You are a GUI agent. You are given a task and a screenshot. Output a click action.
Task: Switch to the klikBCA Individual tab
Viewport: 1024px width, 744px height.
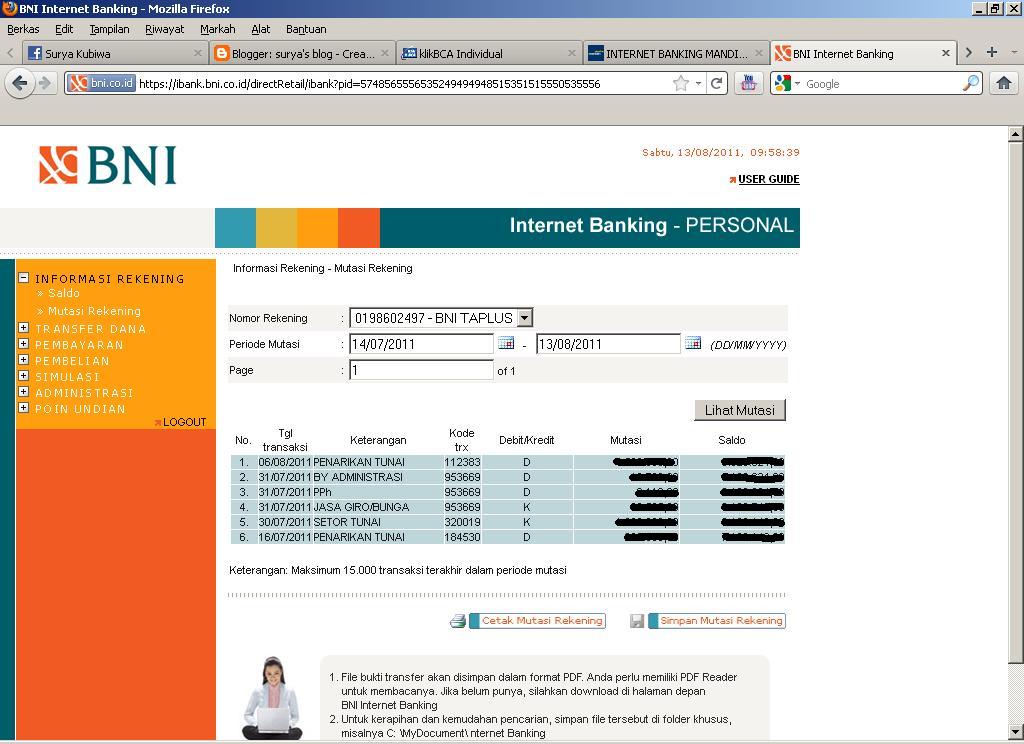click(x=488, y=54)
